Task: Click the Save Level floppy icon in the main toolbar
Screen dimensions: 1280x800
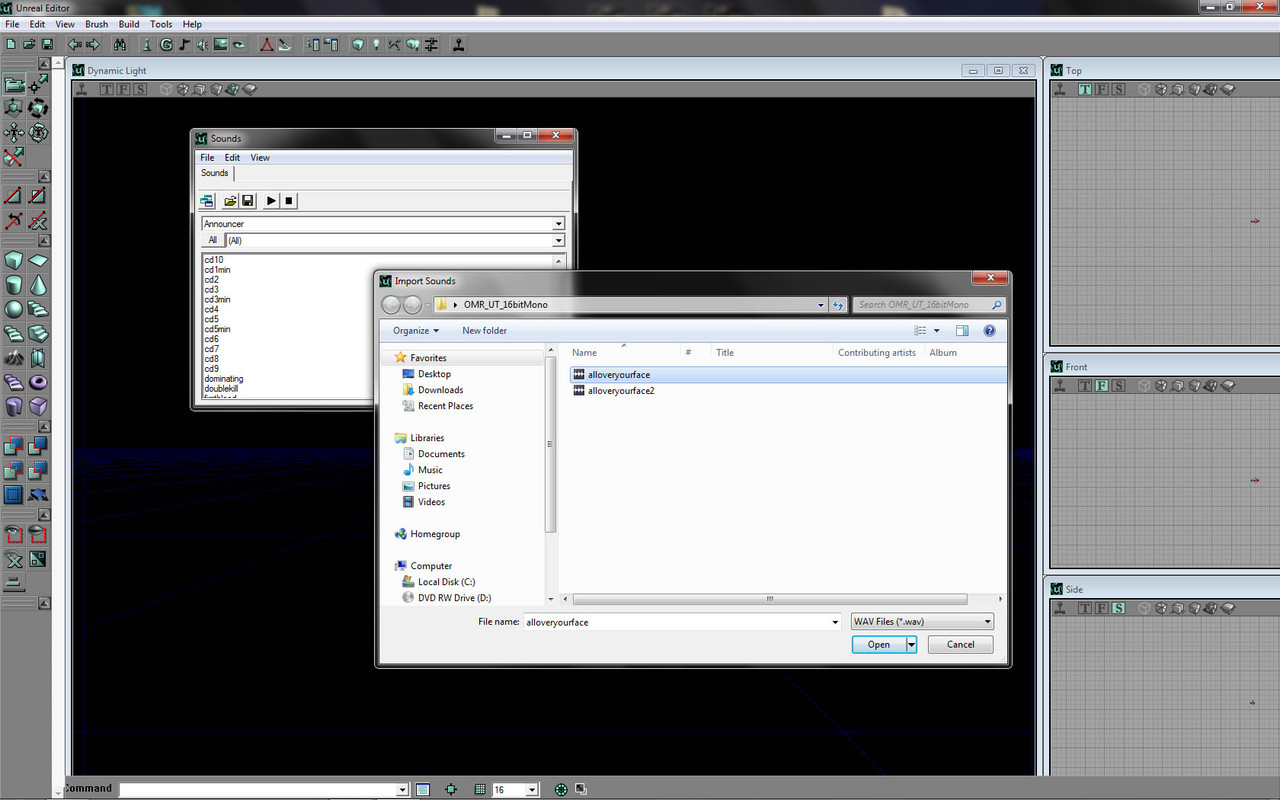Action: pyautogui.click(x=48, y=45)
